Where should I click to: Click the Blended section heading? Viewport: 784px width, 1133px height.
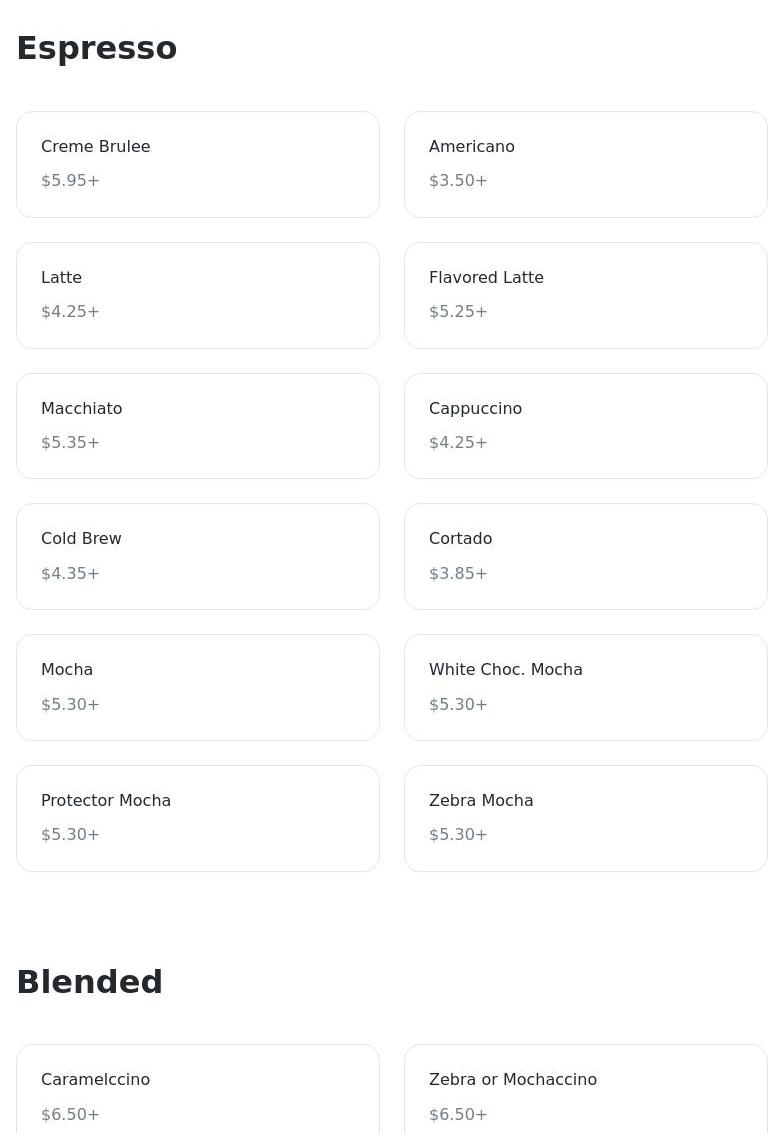click(x=90, y=982)
